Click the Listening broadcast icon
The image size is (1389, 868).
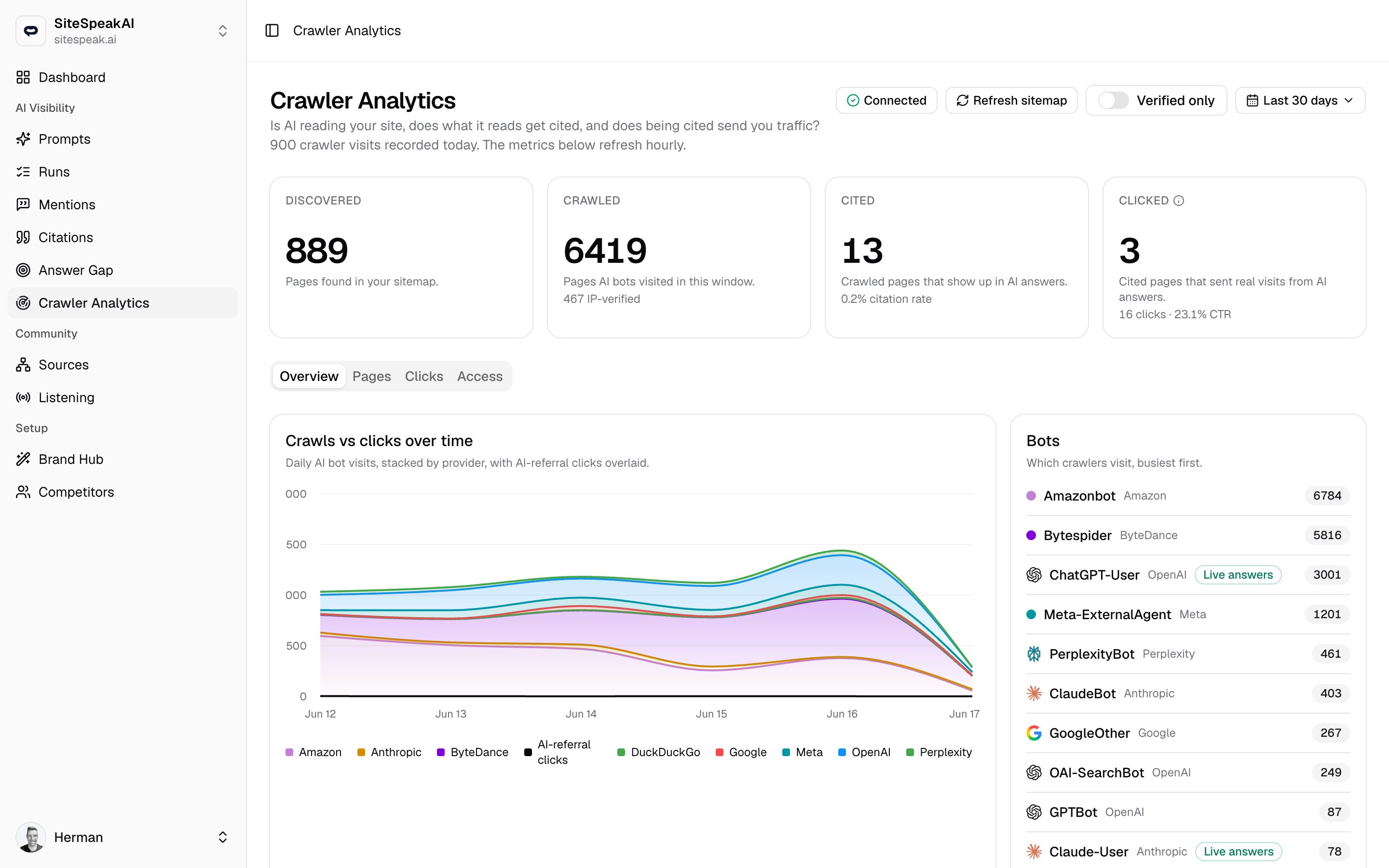(23, 397)
